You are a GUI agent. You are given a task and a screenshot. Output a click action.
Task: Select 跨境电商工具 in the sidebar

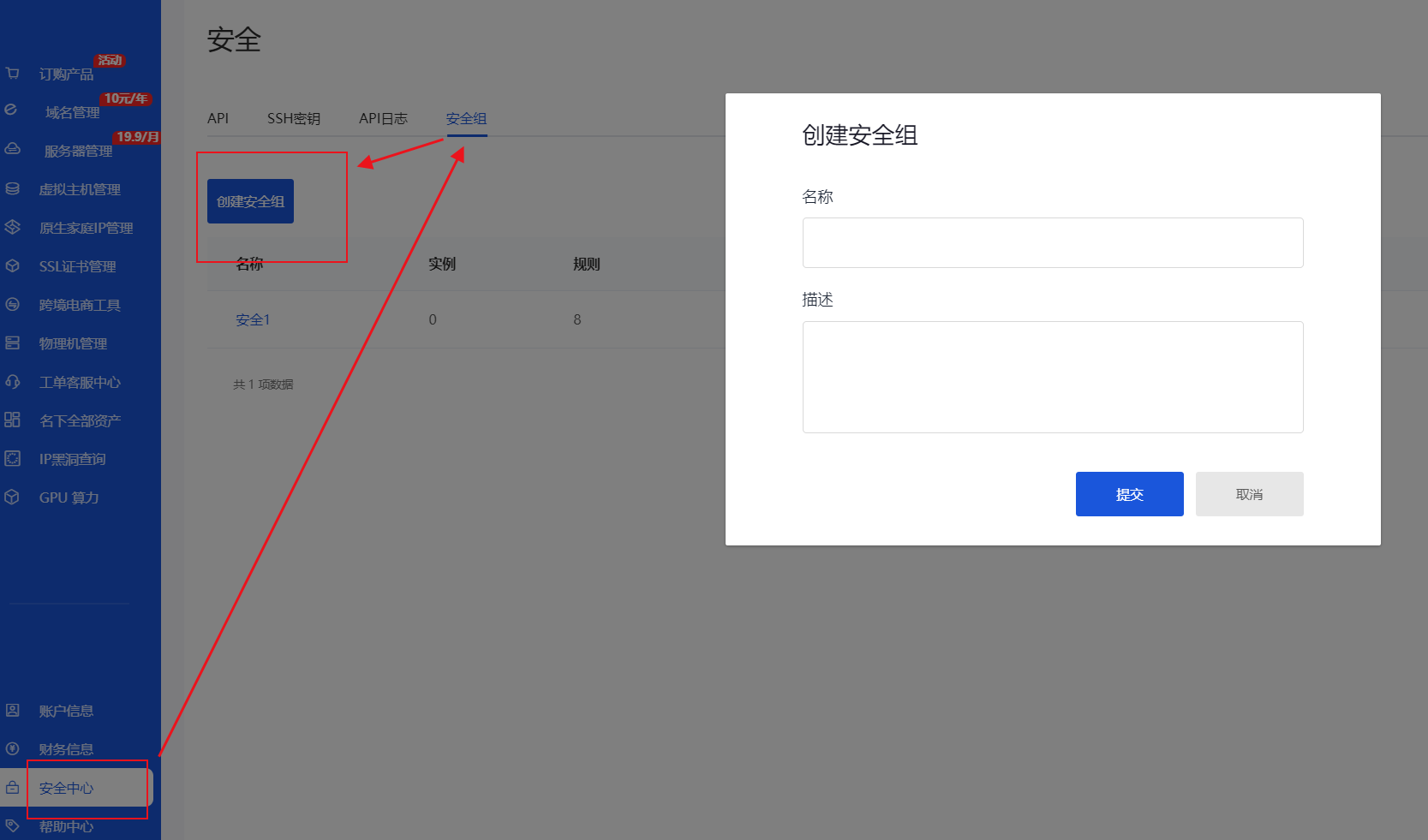pos(80,305)
